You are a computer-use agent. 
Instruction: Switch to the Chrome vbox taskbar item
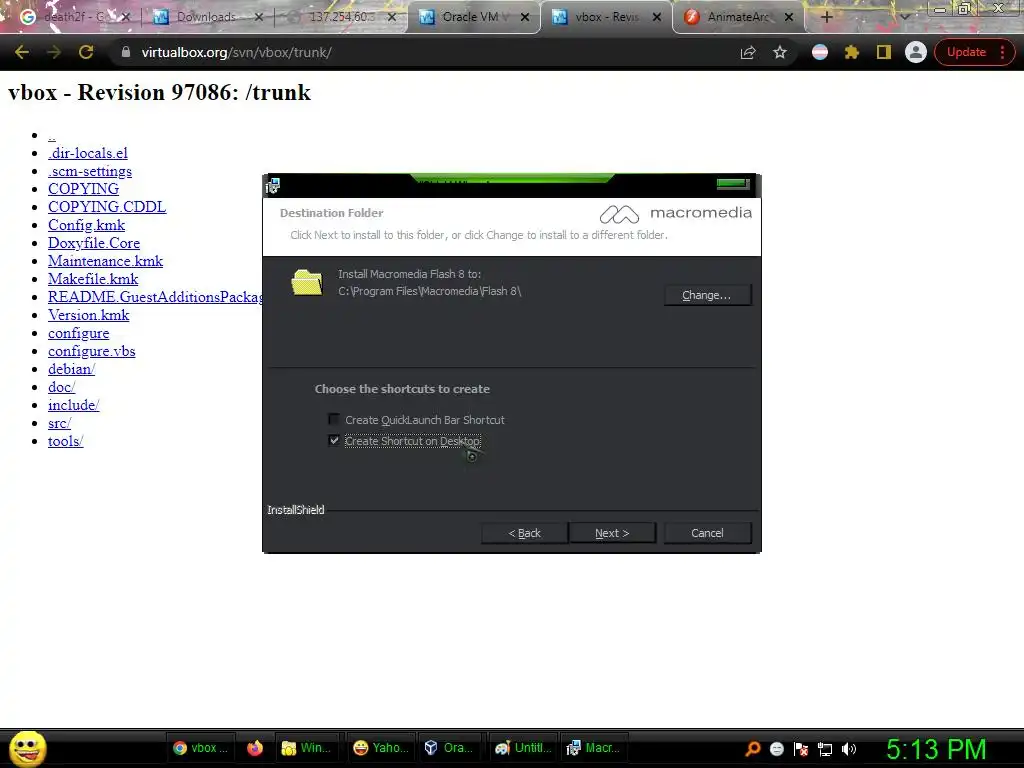[200, 748]
